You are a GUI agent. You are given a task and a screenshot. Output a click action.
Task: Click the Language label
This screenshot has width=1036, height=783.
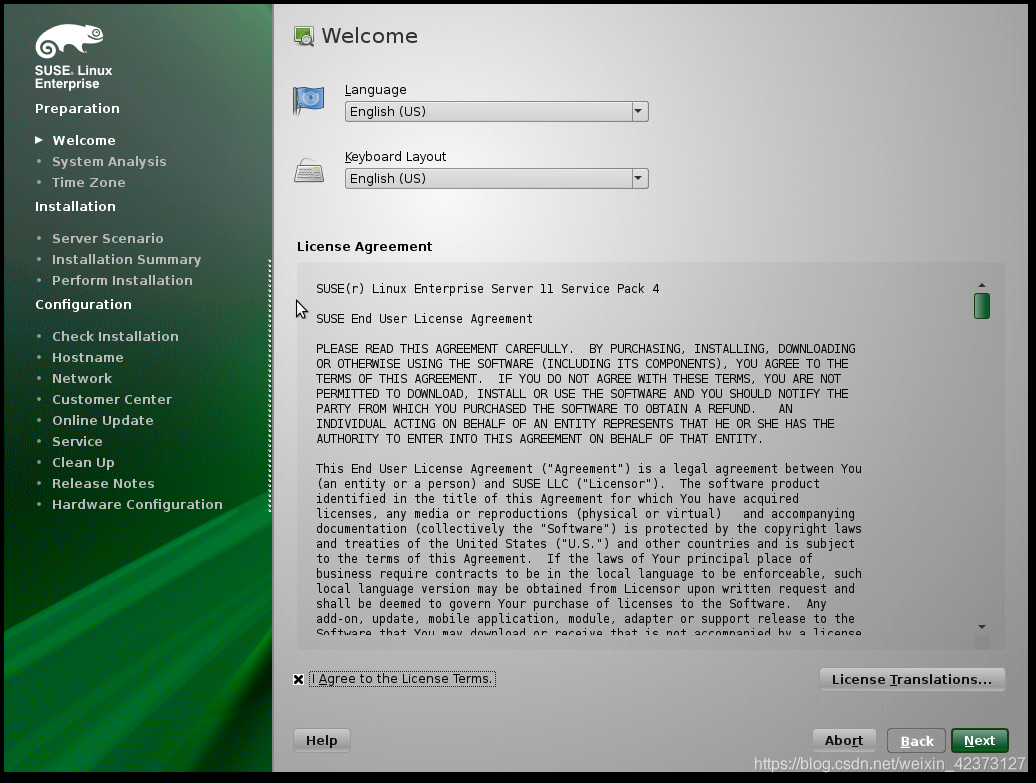[375, 90]
